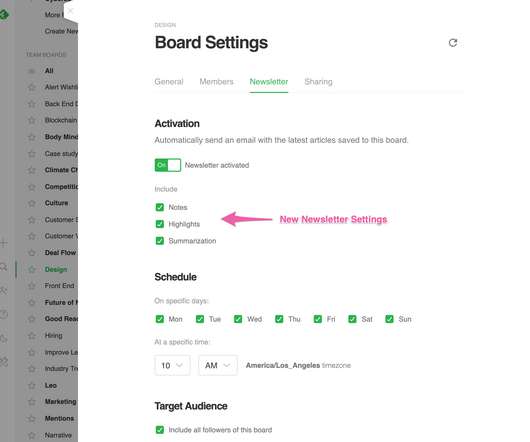Click the Feedly logo icon
Viewport: 530px width, 442px height.
pos(4,15)
